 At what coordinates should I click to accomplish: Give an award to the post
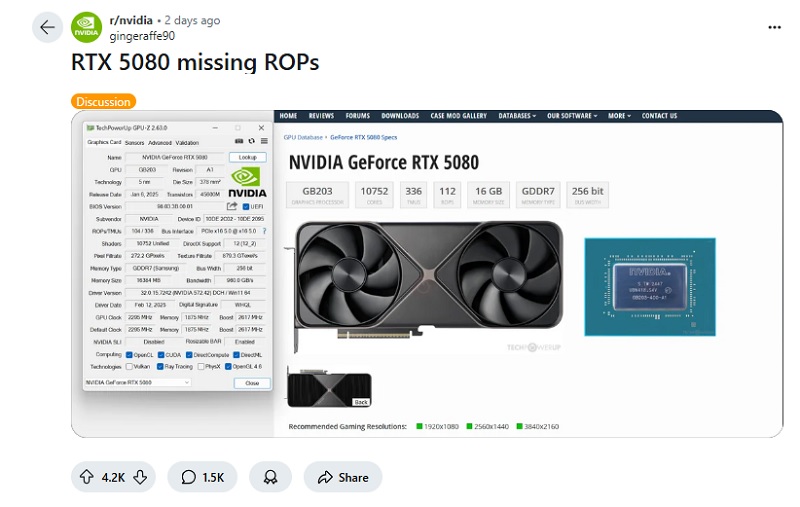270,477
